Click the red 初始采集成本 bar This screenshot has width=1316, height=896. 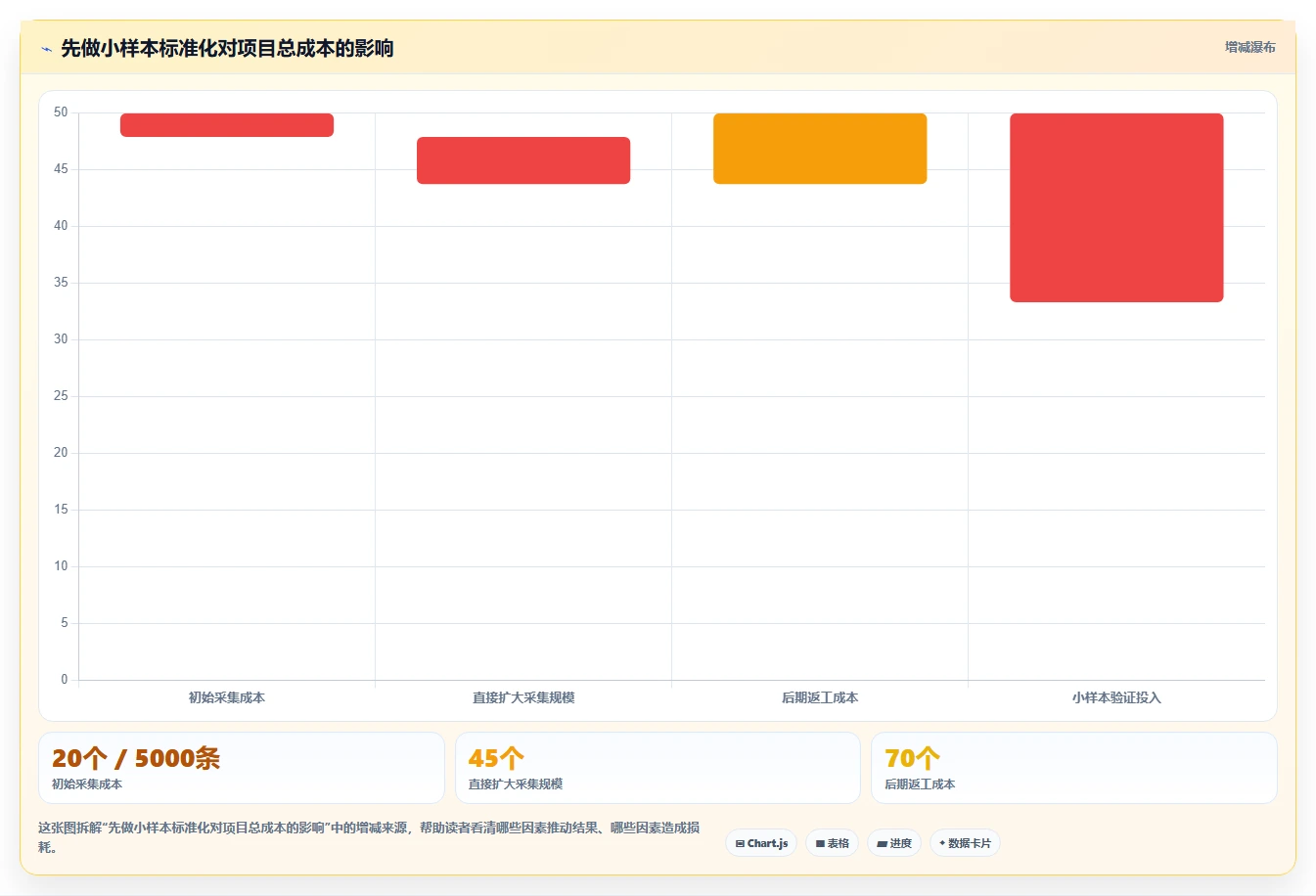tap(227, 125)
